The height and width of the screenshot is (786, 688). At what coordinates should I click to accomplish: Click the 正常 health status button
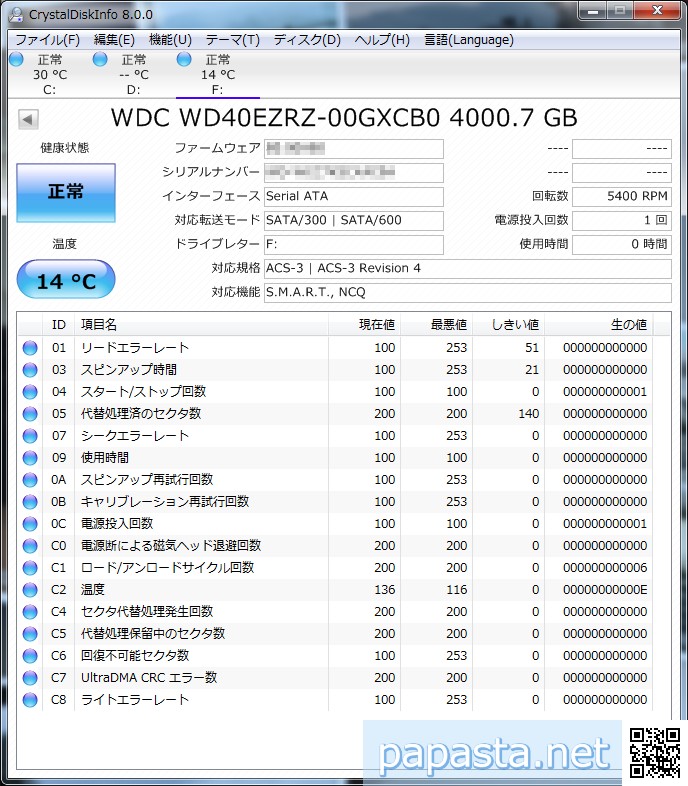66,192
